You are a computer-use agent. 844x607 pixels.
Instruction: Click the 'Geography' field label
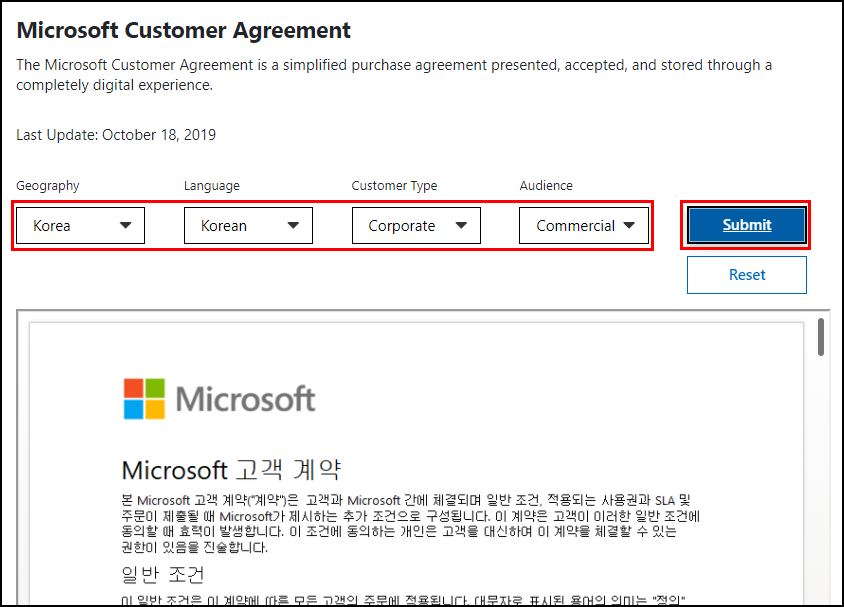point(48,186)
